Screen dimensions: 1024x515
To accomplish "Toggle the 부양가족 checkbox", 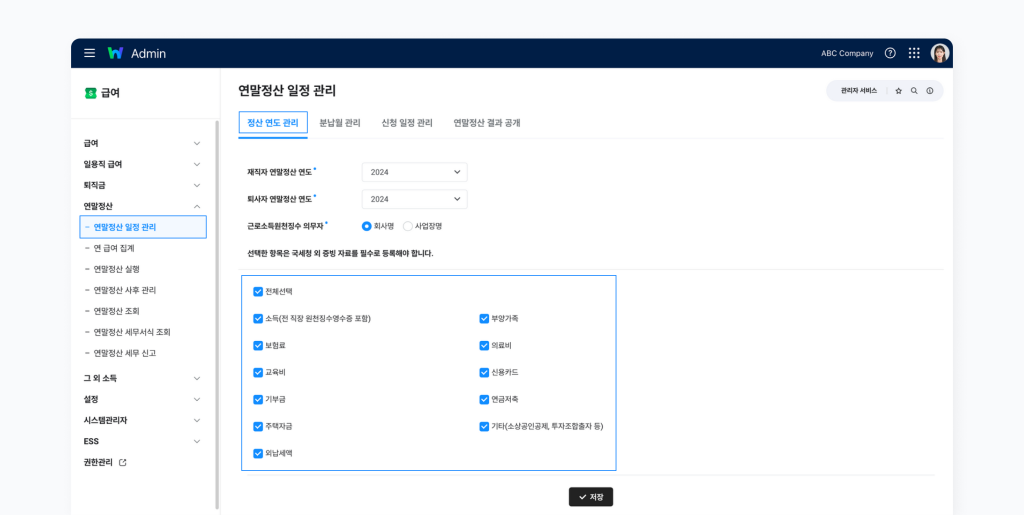I will pos(484,319).
